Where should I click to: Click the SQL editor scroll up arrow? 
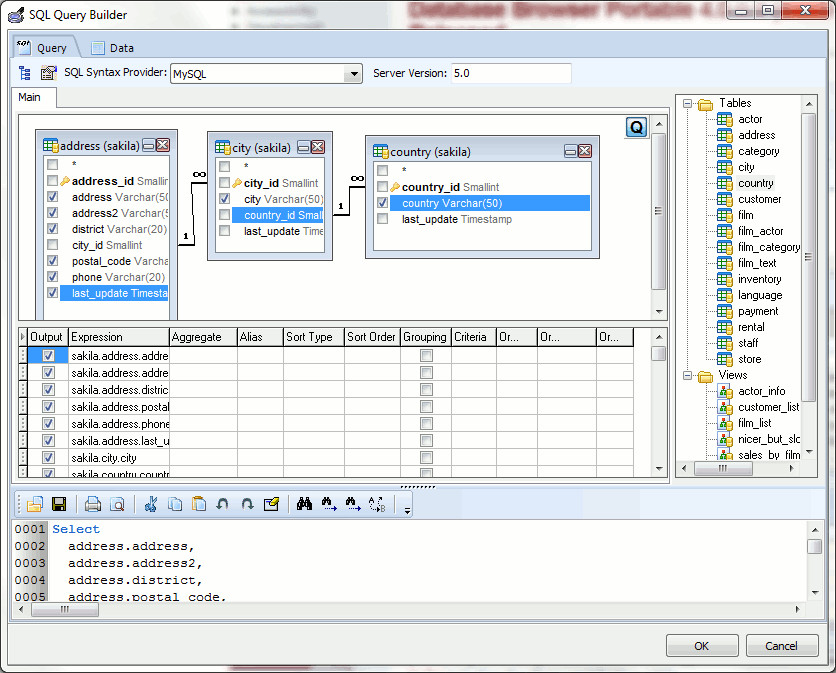coord(815,530)
